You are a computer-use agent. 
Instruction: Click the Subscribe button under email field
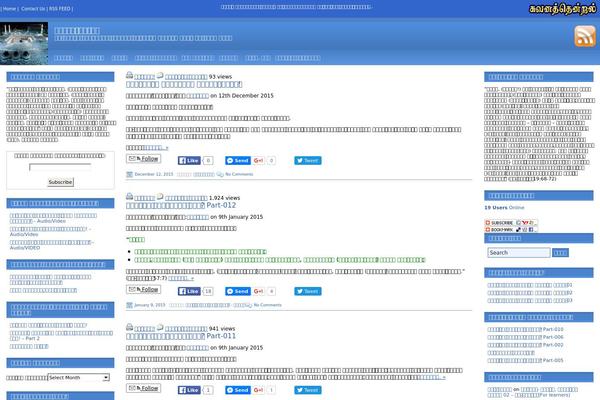pyautogui.click(x=60, y=182)
